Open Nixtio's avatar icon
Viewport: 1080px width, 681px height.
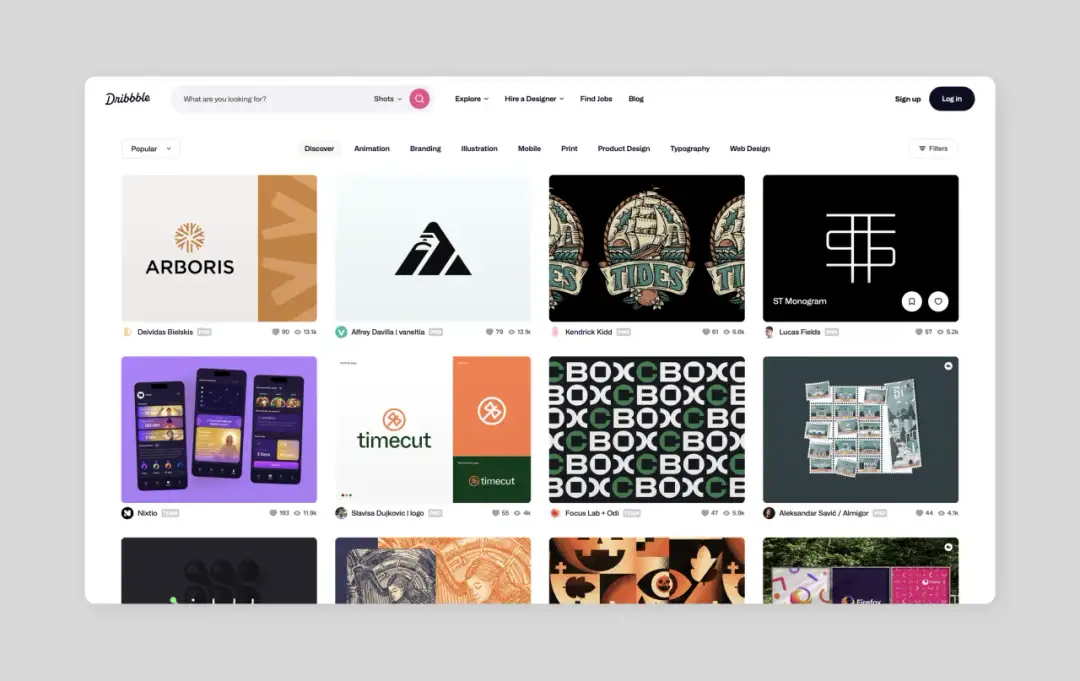click(128, 512)
